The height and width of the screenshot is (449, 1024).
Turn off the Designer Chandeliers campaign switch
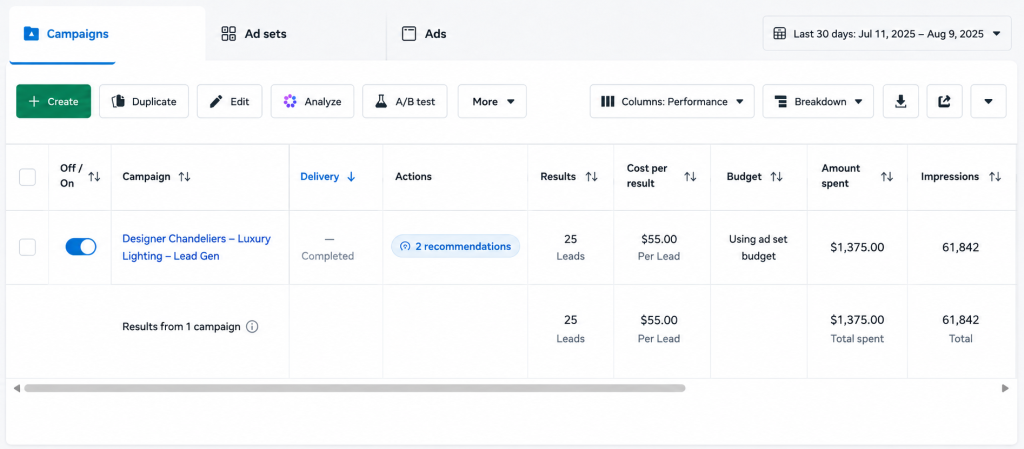81,247
